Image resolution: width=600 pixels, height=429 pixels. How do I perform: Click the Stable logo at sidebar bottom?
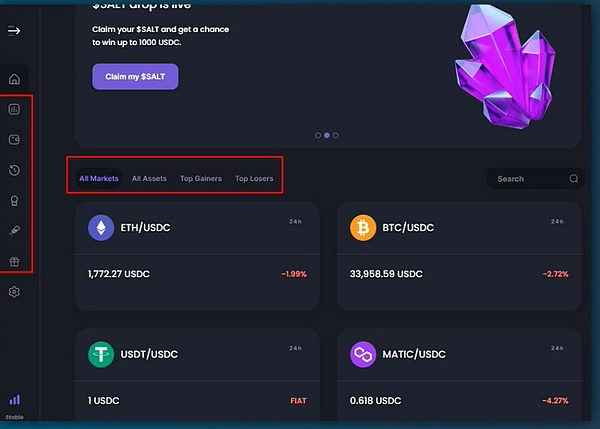(14, 402)
